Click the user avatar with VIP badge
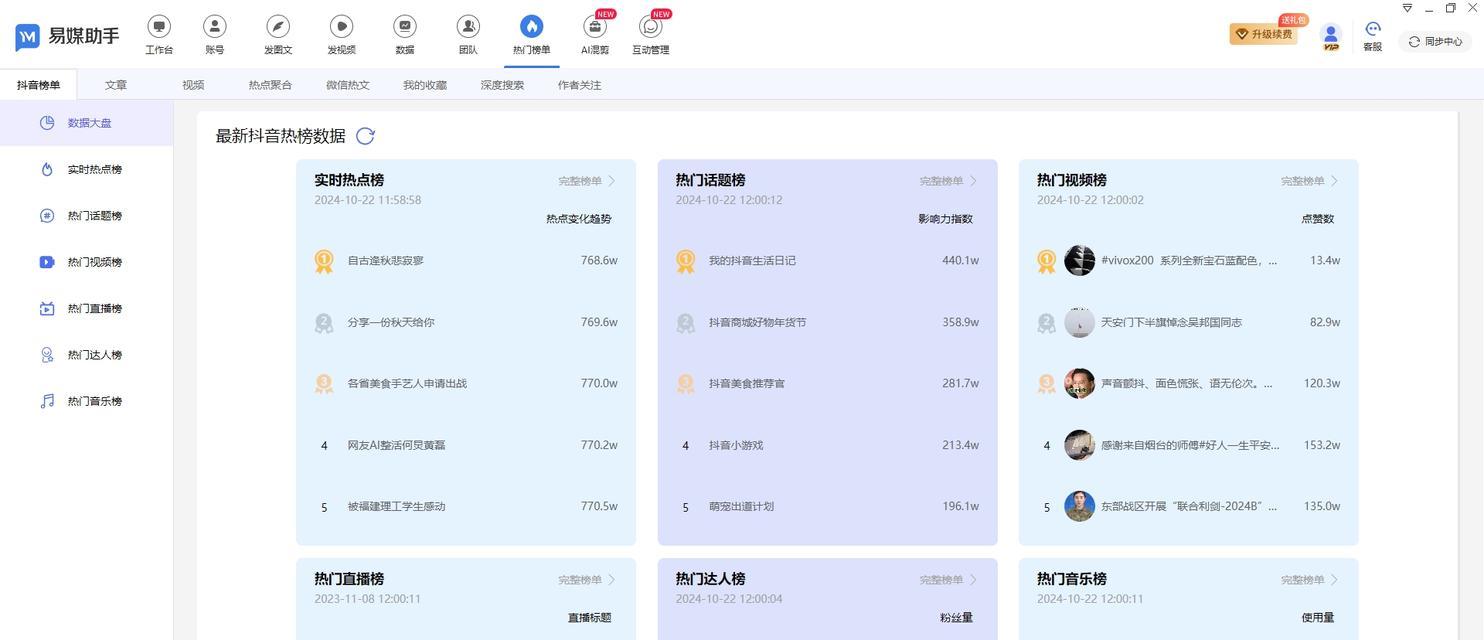This screenshot has height=640, width=1484. (1330, 37)
